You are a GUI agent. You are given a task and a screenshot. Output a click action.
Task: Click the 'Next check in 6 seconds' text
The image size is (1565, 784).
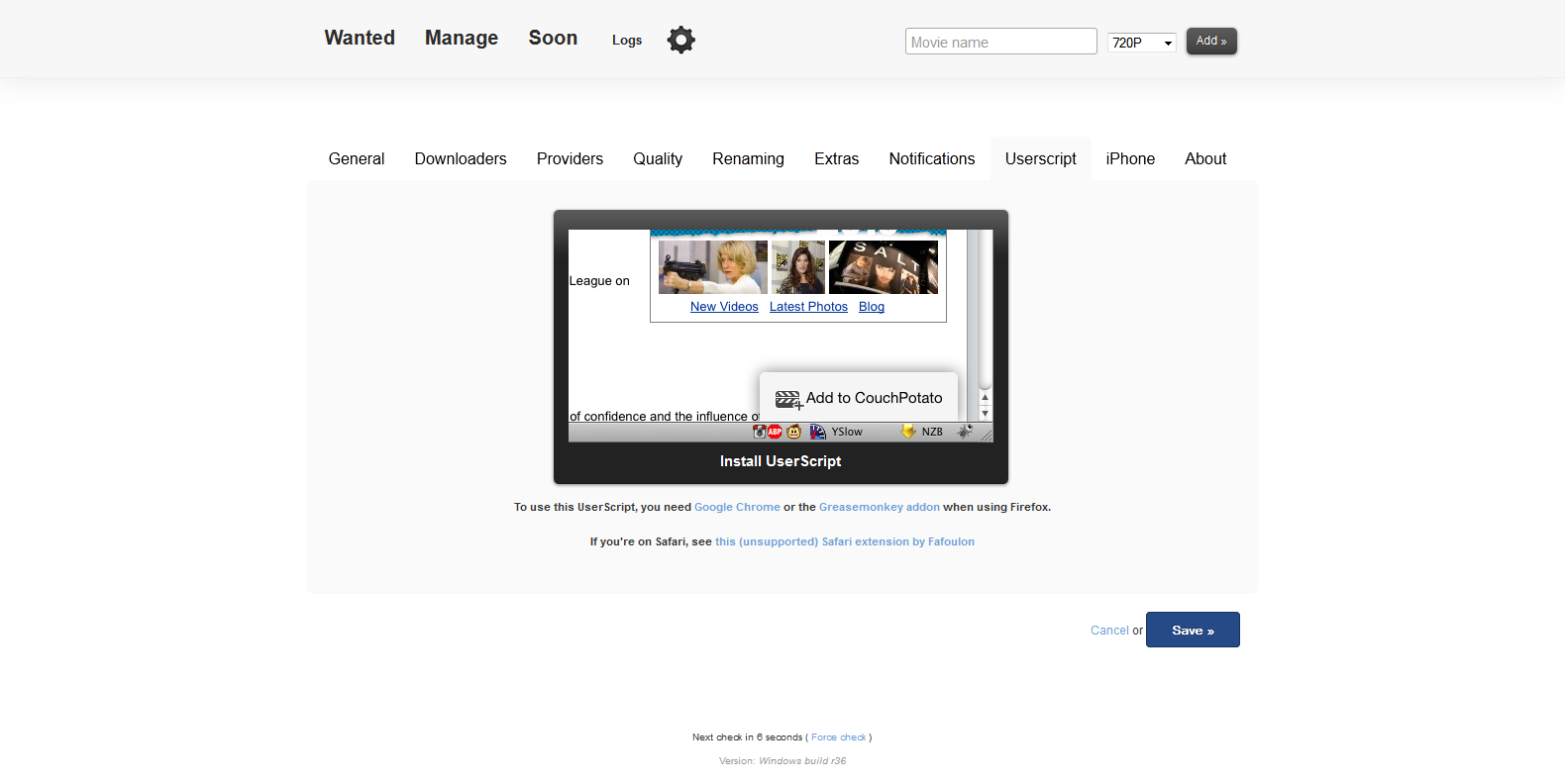747,737
